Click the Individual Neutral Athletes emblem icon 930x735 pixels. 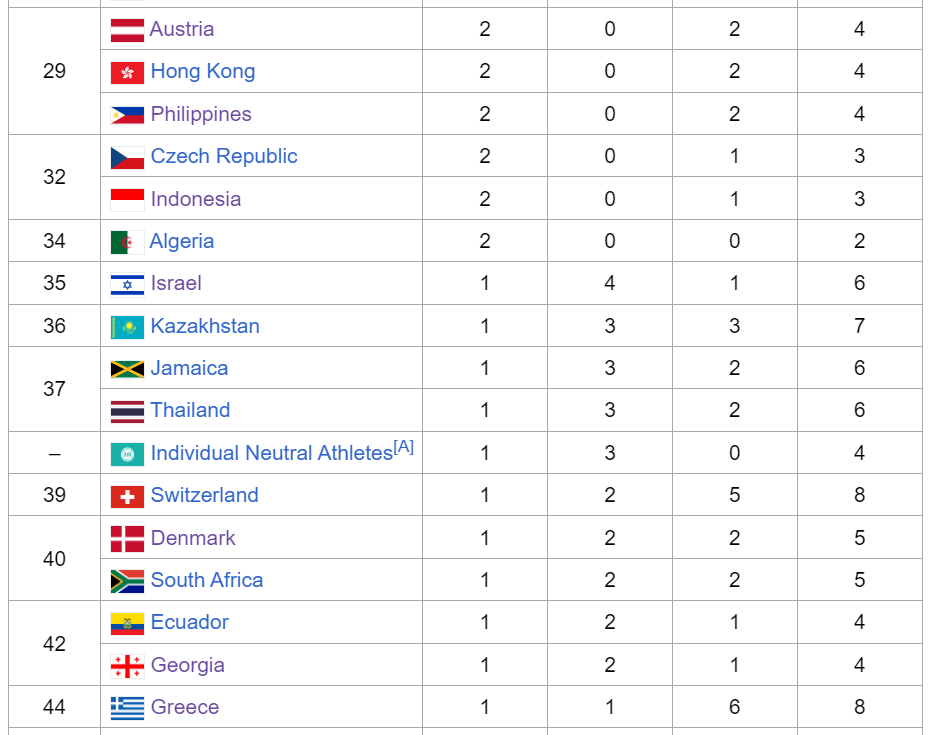(127, 454)
